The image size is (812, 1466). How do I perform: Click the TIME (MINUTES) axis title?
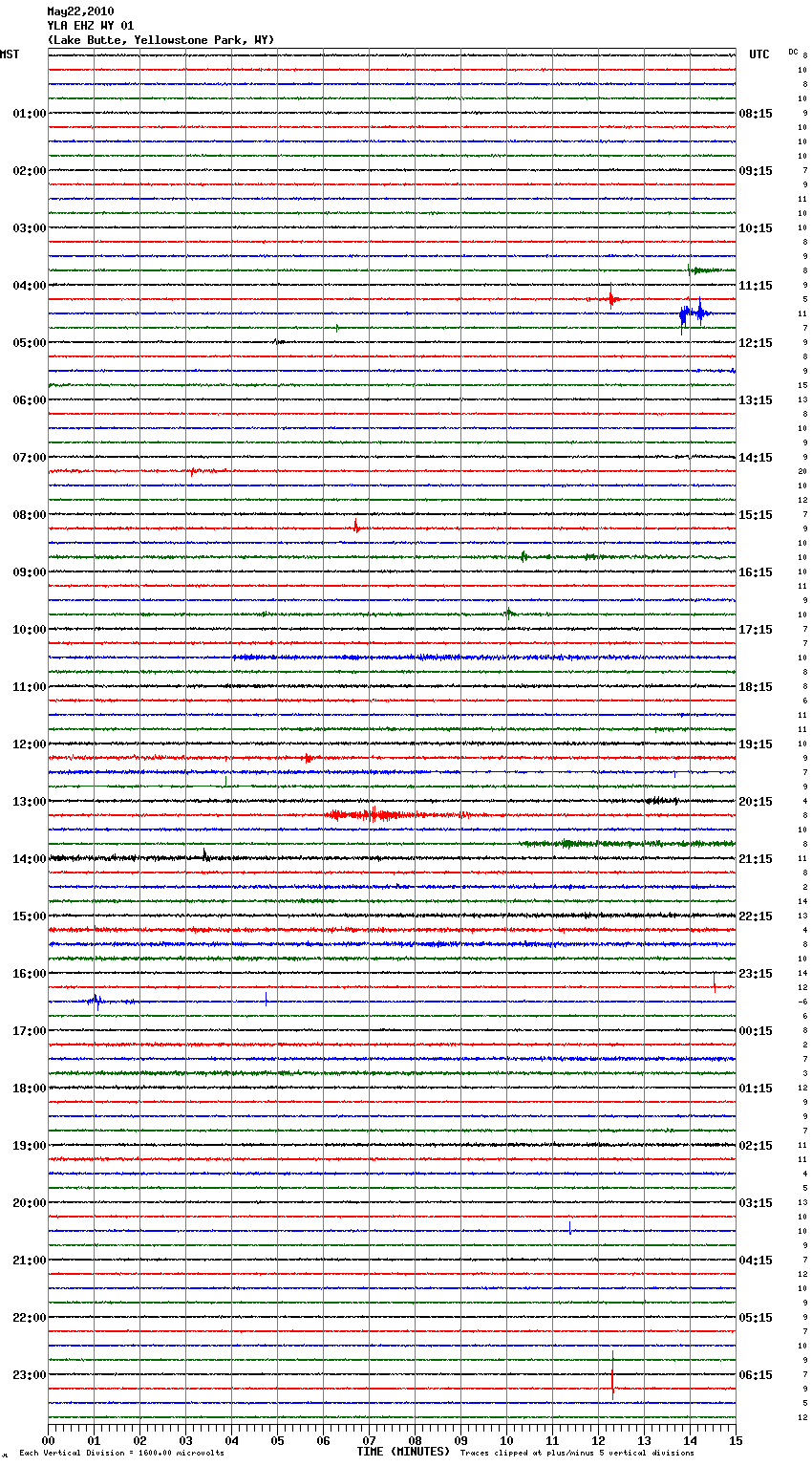pos(403,1452)
